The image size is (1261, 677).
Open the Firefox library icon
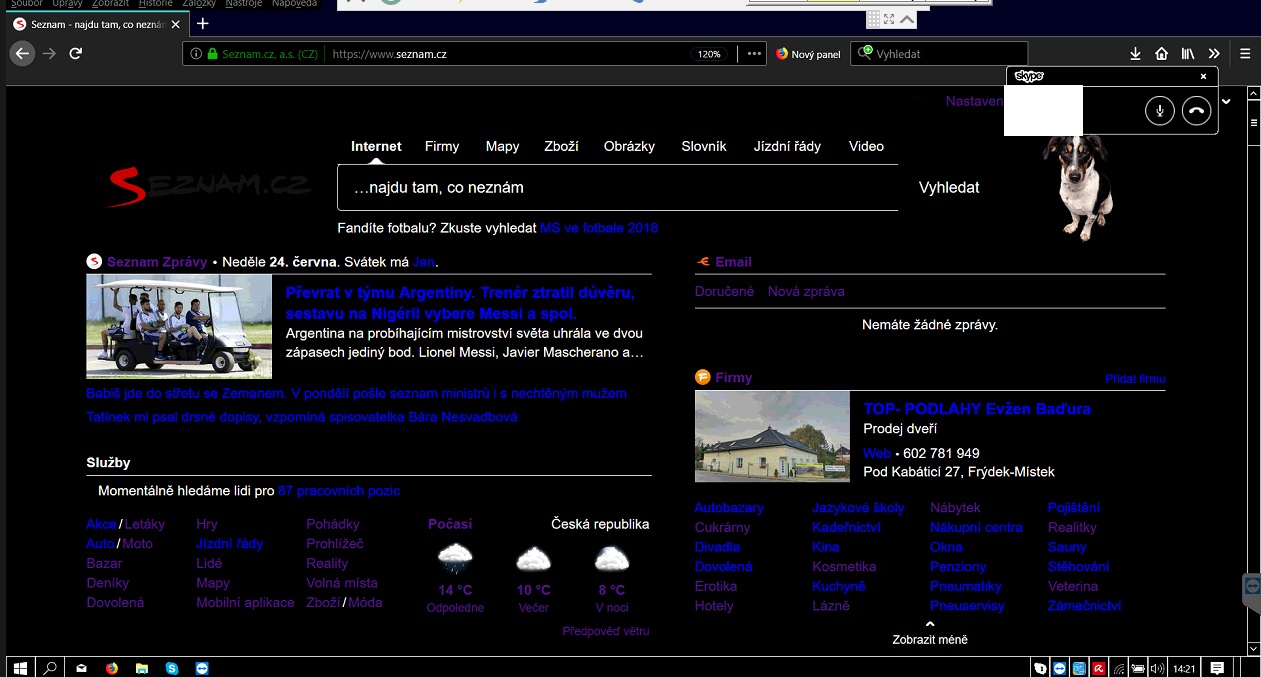[1188, 54]
